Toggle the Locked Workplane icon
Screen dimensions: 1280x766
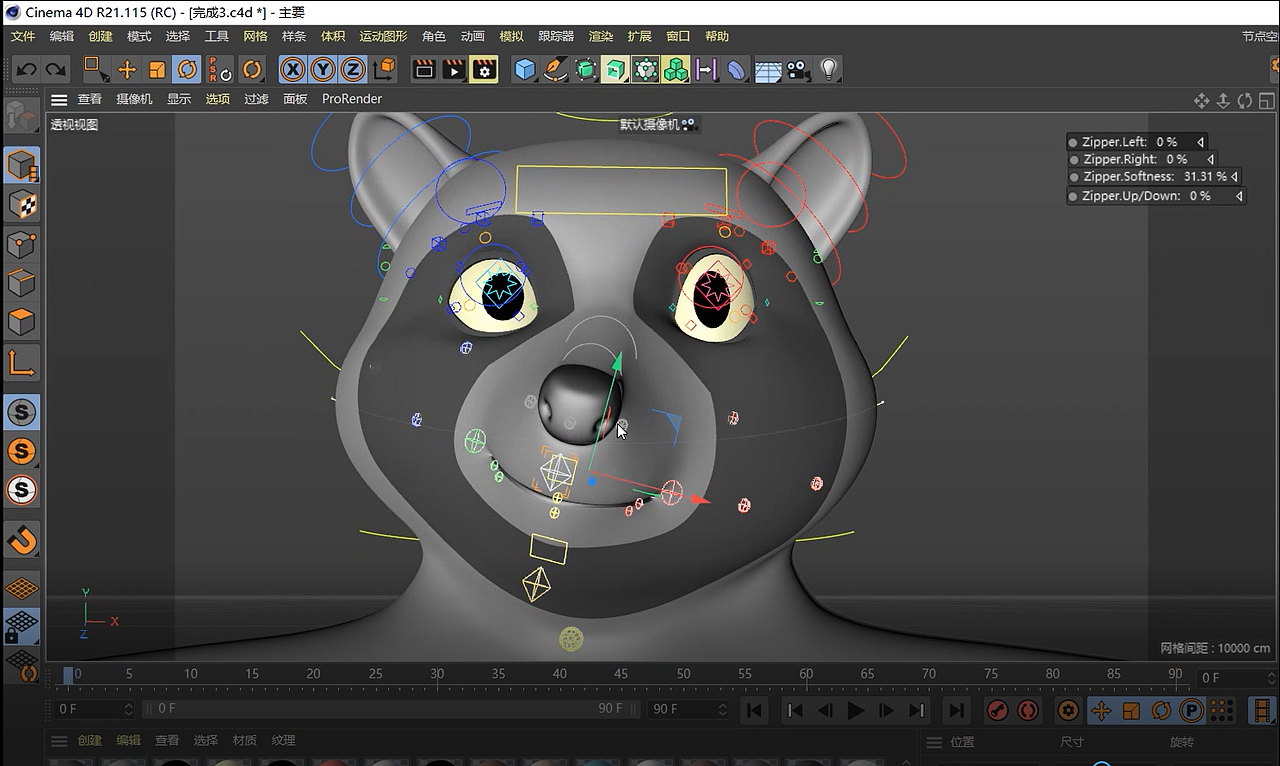click(x=21, y=626)
